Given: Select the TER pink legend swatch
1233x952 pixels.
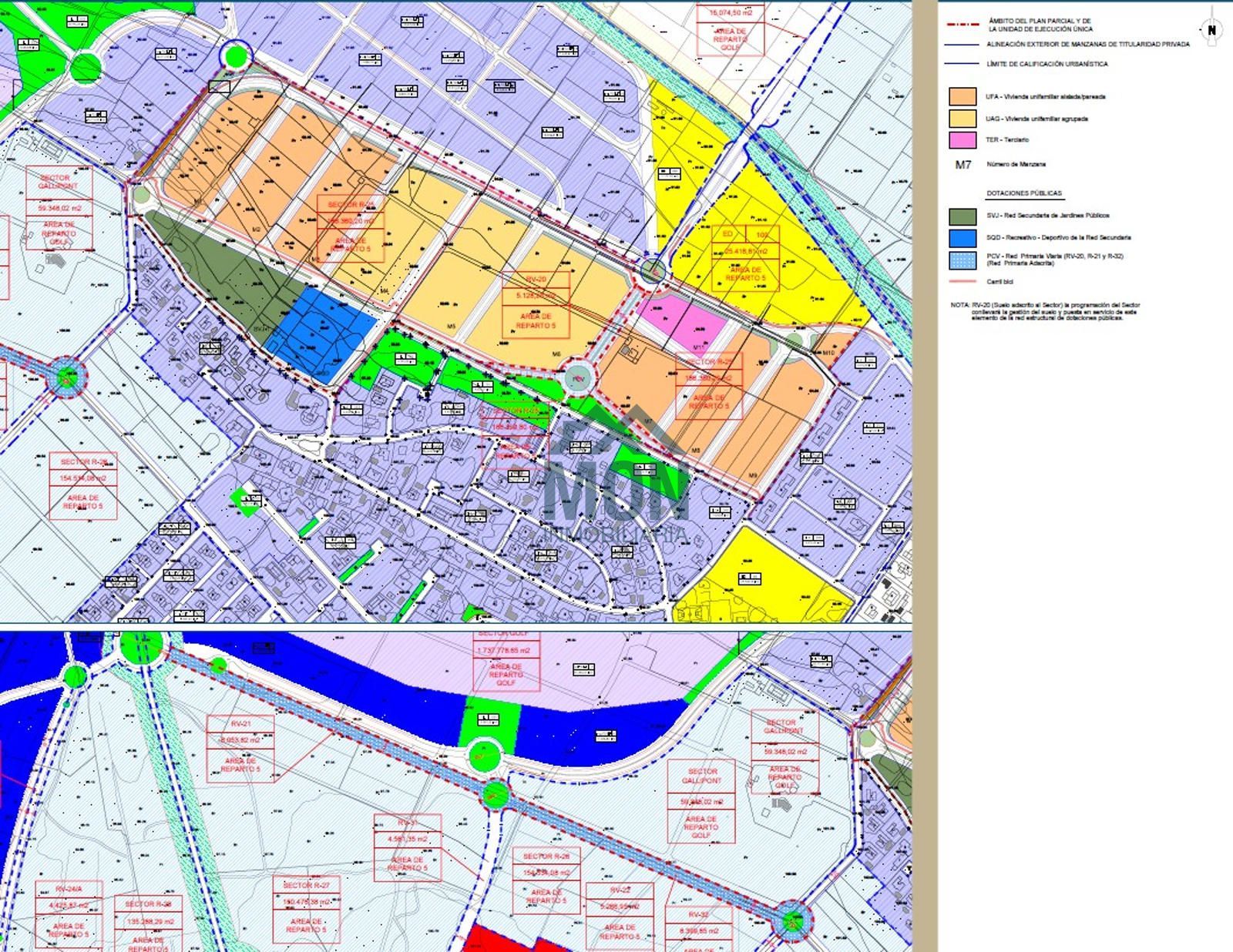Looking at the screenshot, I should pos(963,140).
